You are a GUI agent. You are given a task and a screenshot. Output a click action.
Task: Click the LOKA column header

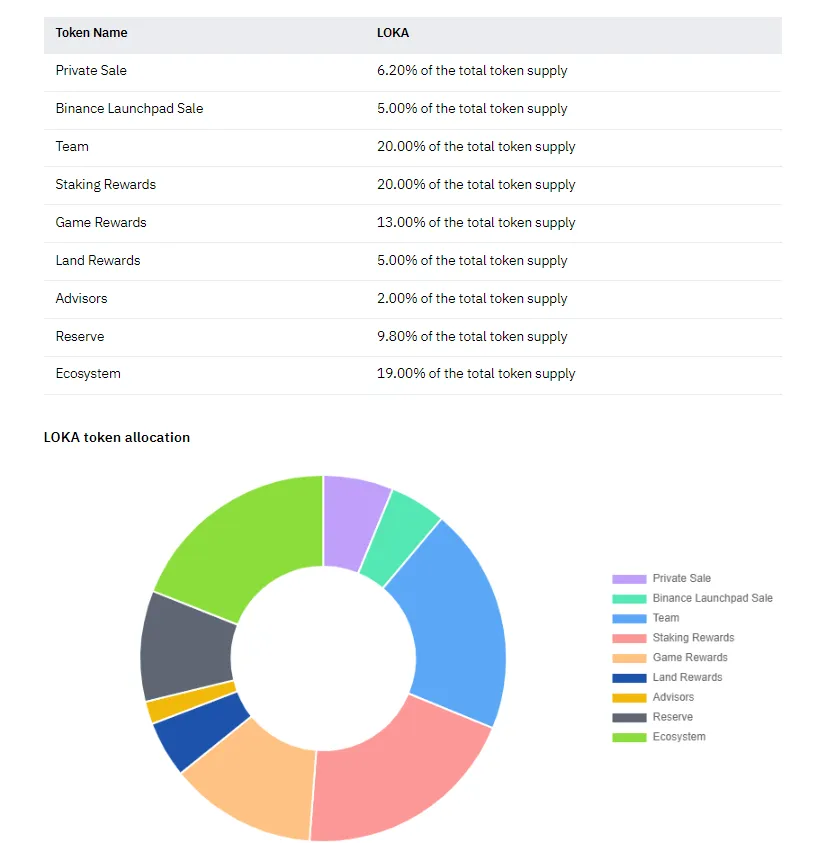pyautogui.click(x=393, y=33)
